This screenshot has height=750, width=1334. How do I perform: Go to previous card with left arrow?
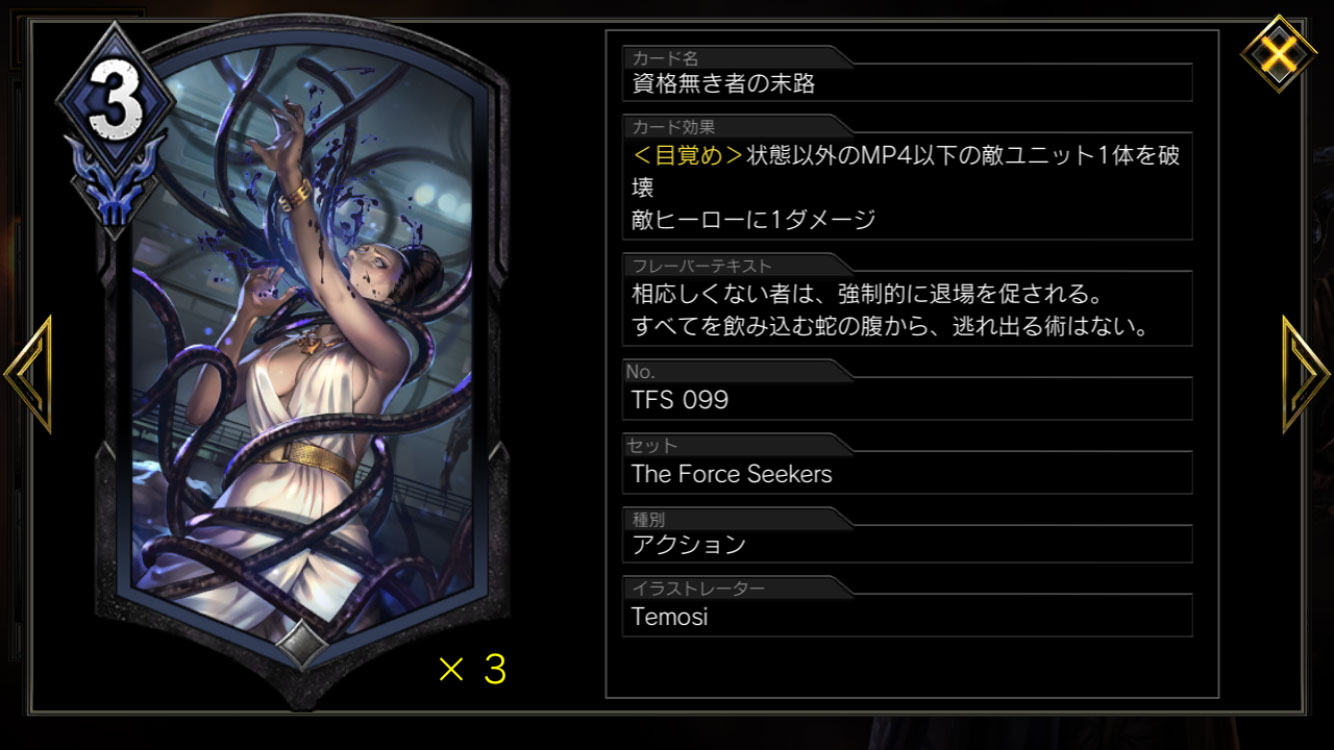(x=28, y=374)
